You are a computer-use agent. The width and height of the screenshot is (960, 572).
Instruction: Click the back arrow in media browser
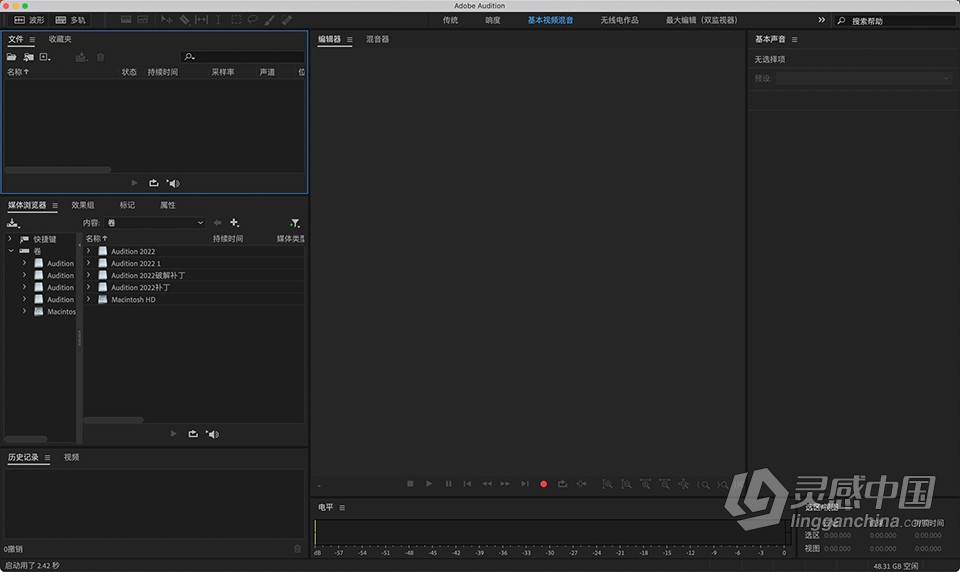coord(217,222)
